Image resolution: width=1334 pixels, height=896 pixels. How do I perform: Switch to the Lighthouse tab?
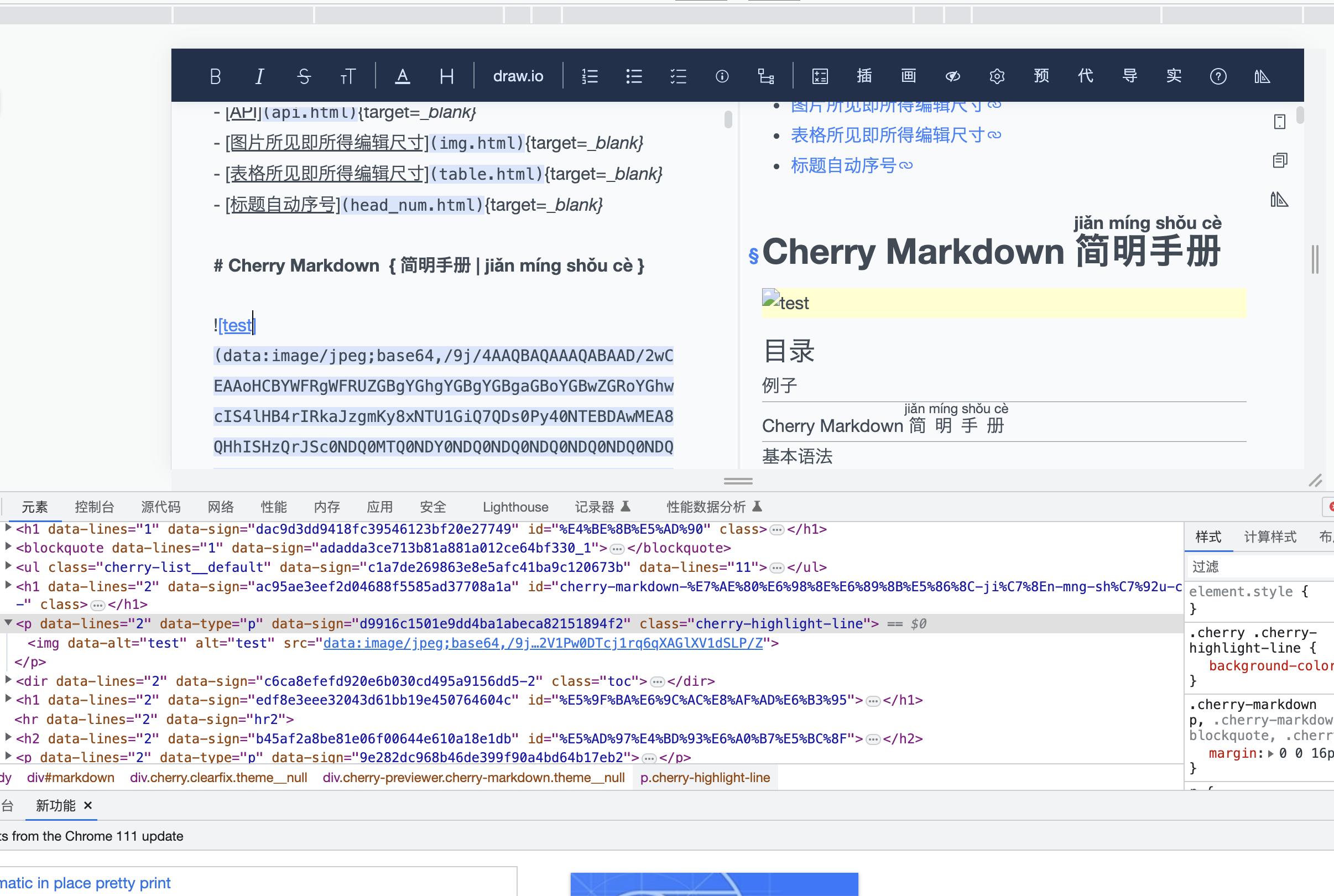(515, 507)
